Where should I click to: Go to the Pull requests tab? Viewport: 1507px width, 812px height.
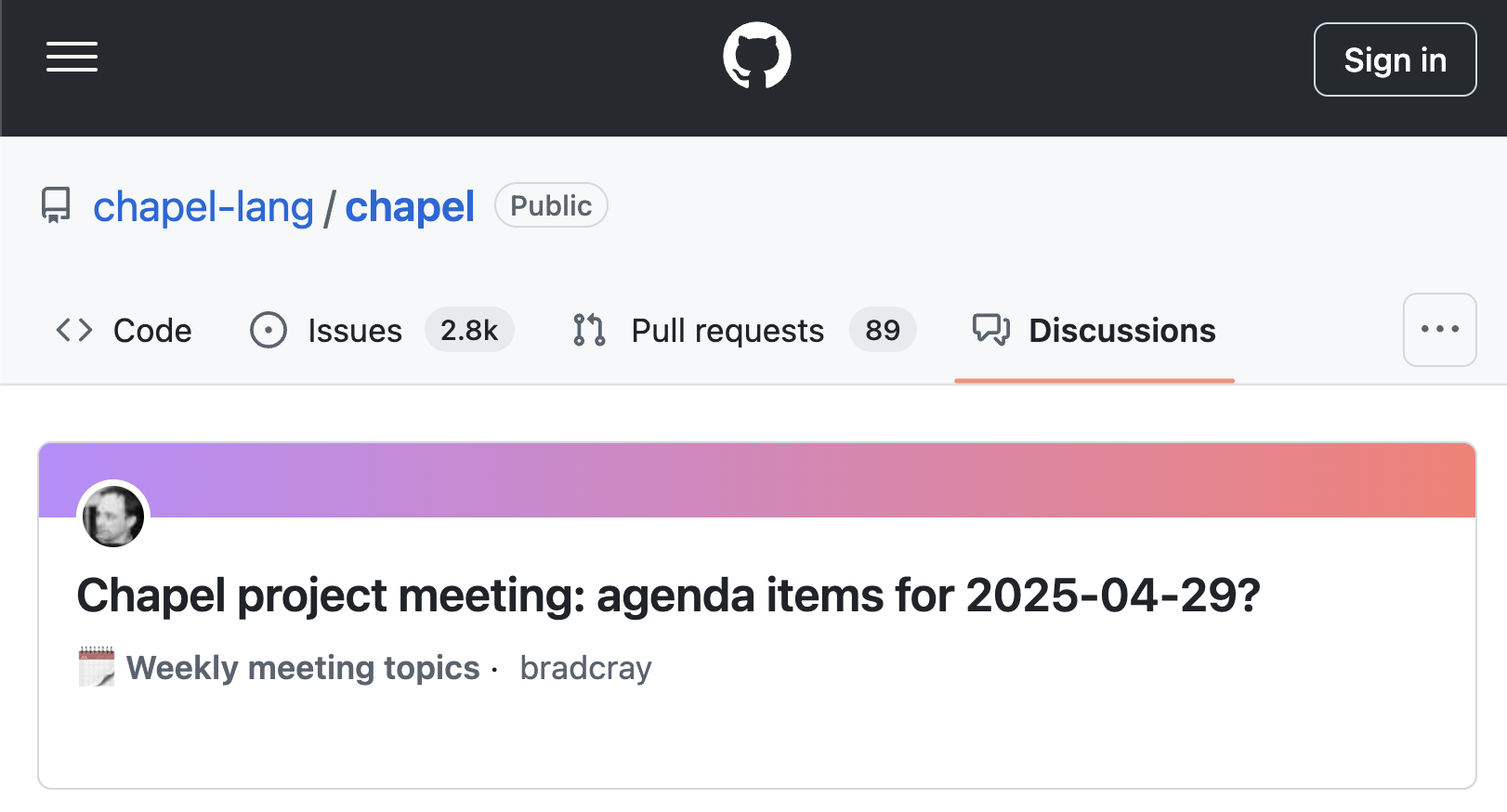745,330
